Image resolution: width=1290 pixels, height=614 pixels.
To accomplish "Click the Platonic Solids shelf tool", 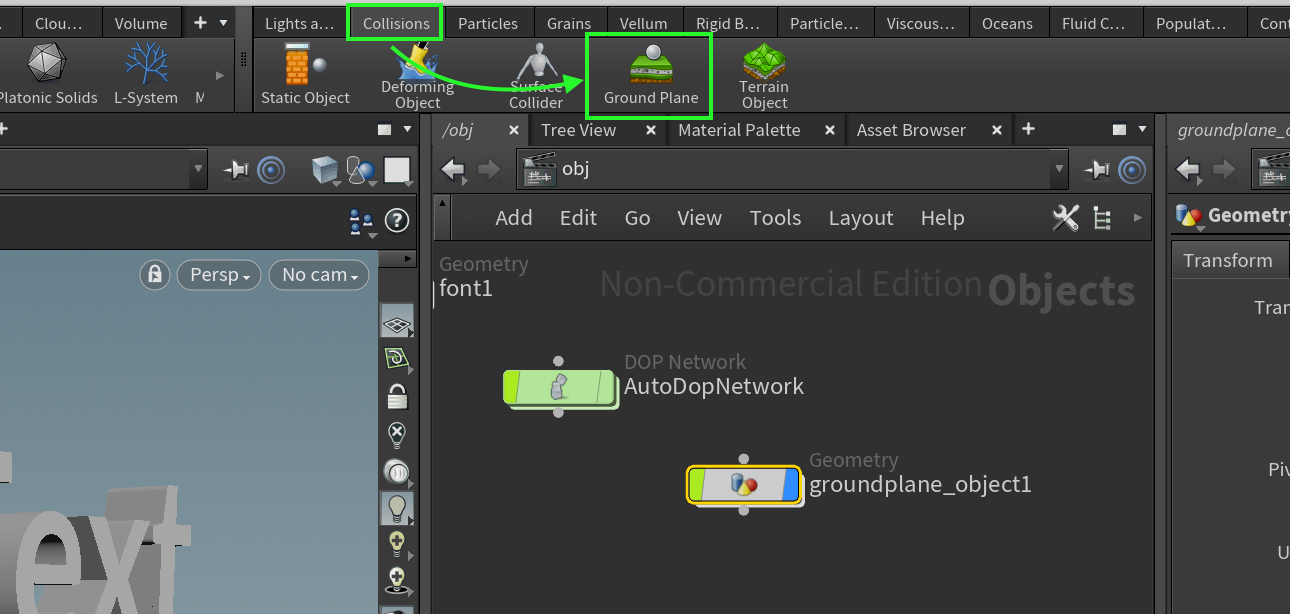I will click(45, 75).
